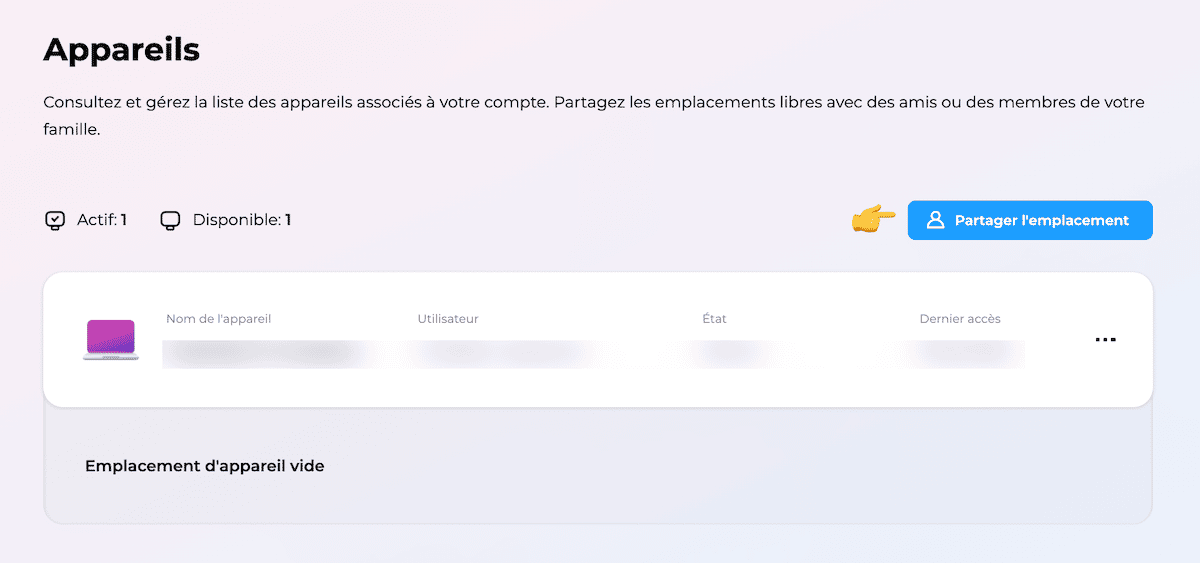Viewport: 1200px width, 563px height.
Task: Click the Actif checkmark device icon
Action: (x=55, y=220)
